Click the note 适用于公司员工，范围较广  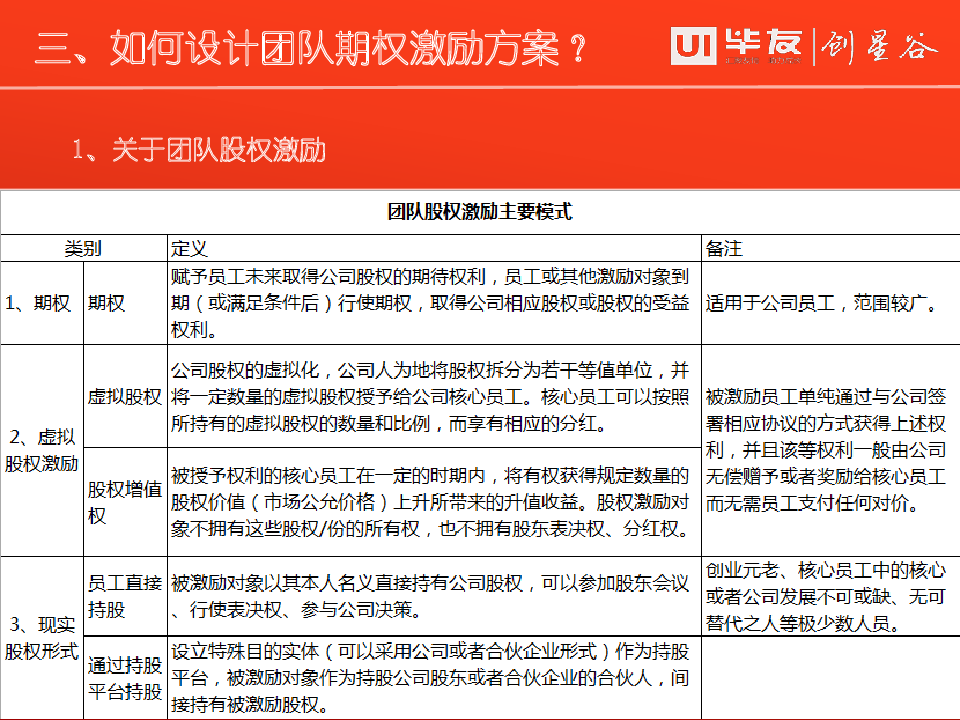(822, 304)
